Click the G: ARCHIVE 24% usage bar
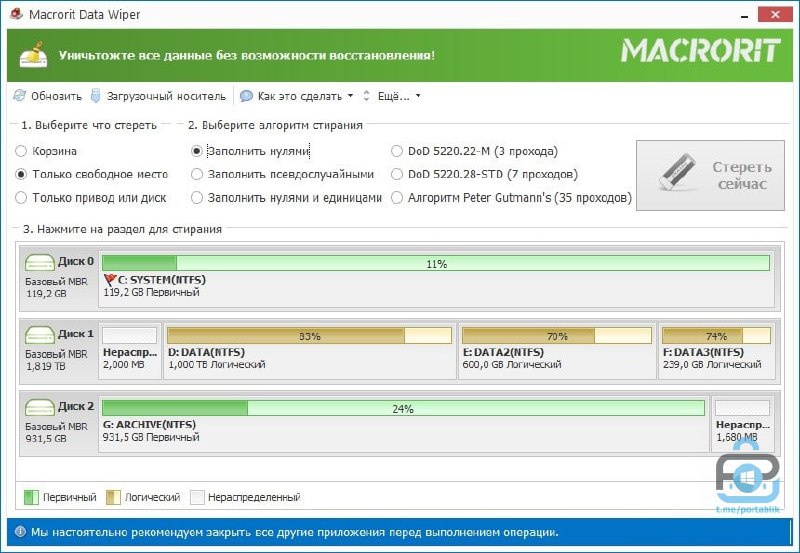800x553 pixels. pos(404,408)
